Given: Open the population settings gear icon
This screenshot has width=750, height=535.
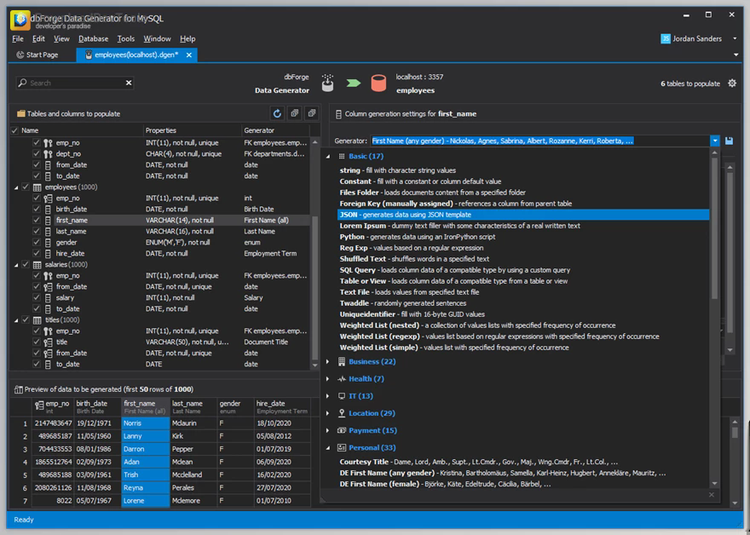Looking at the screenshot, I should coord(732,83).
